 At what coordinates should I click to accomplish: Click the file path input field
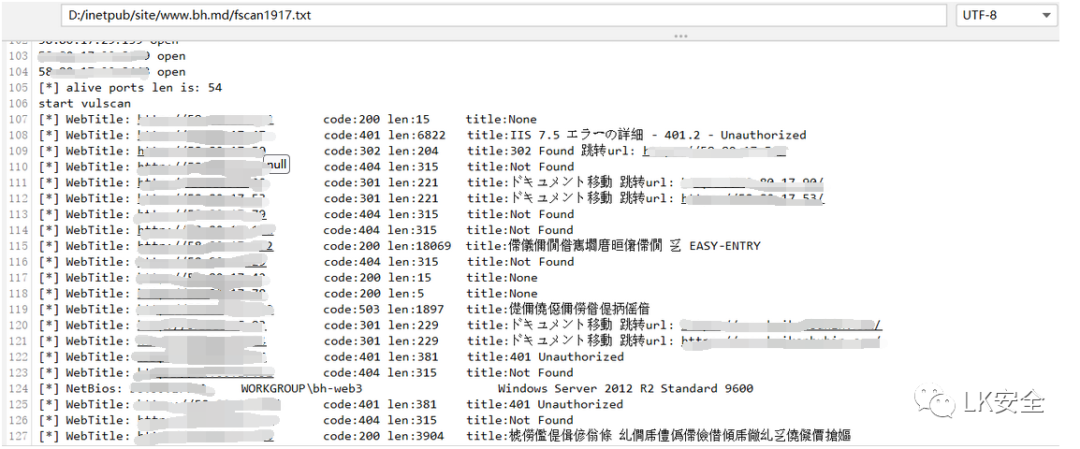500,16
